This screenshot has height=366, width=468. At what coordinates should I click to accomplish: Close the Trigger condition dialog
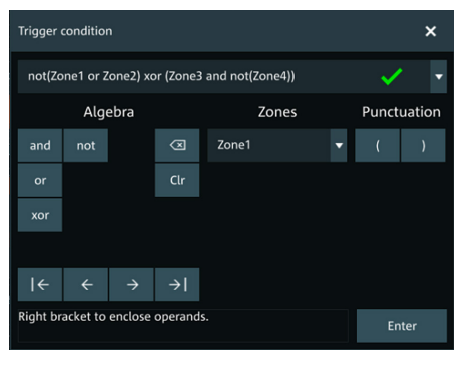click(x=431, y=31)
